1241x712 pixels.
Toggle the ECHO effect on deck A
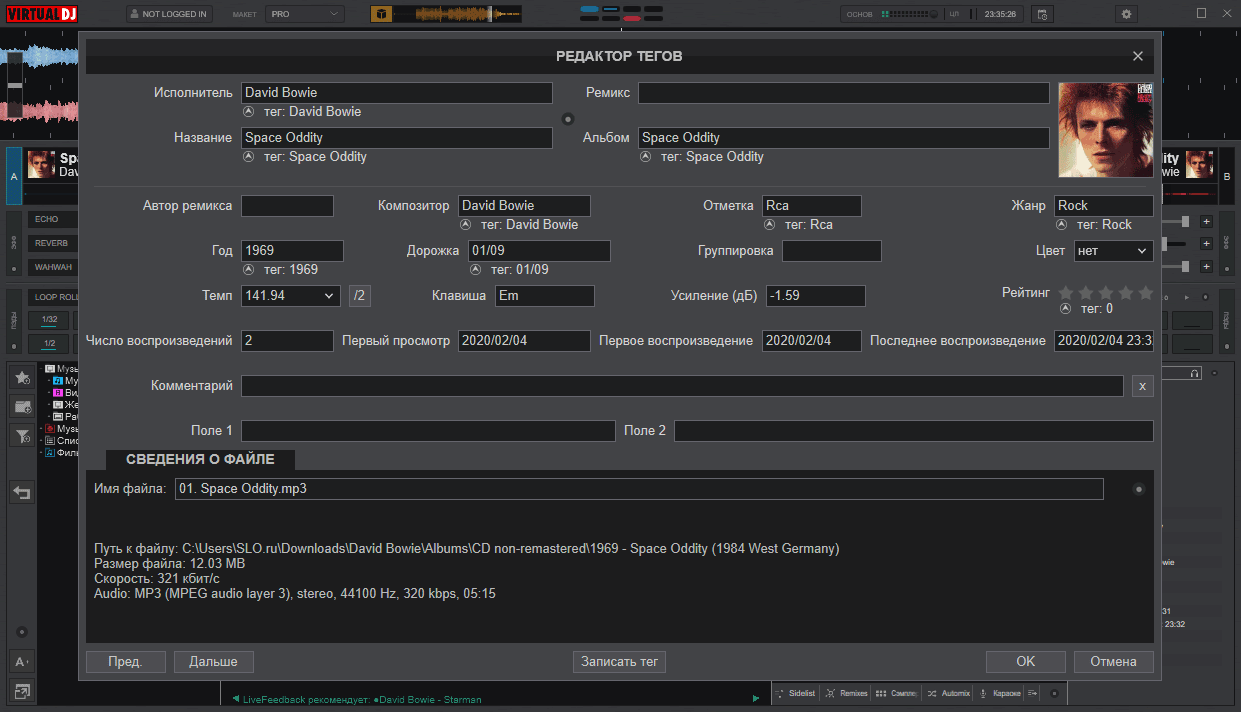(x=53, y=219)
